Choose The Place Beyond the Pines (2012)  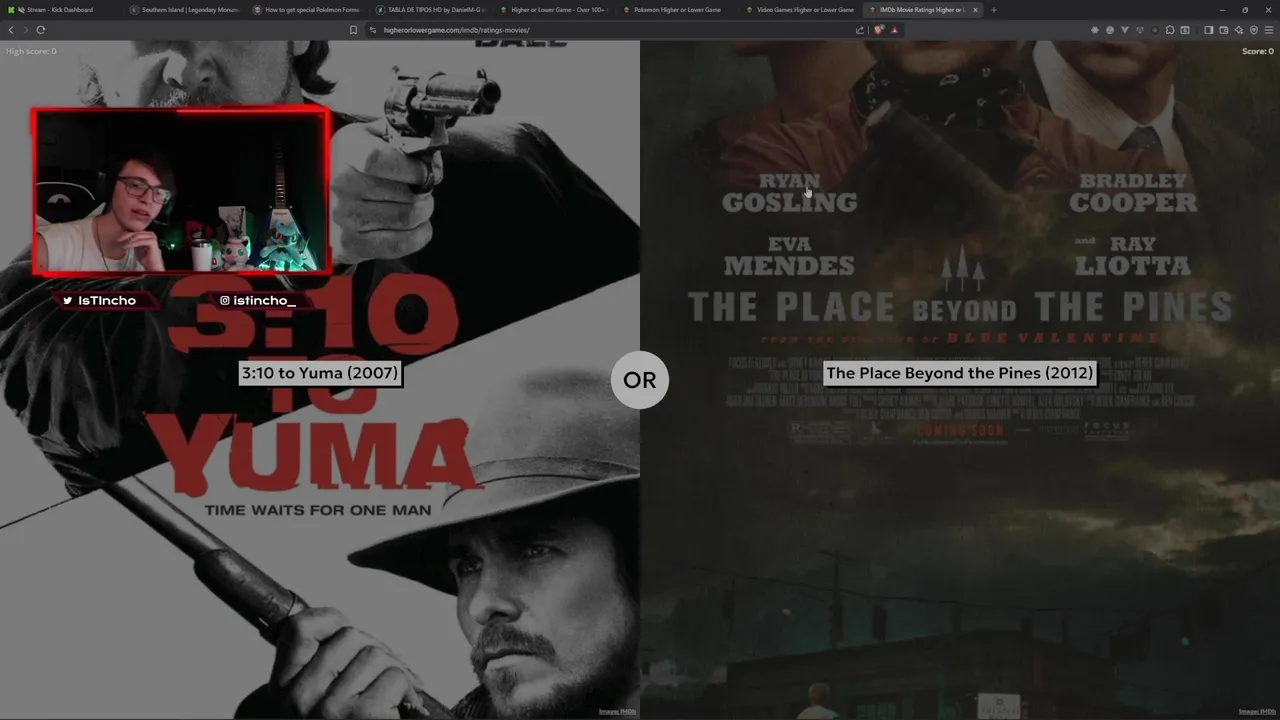[x=960, y=373]
